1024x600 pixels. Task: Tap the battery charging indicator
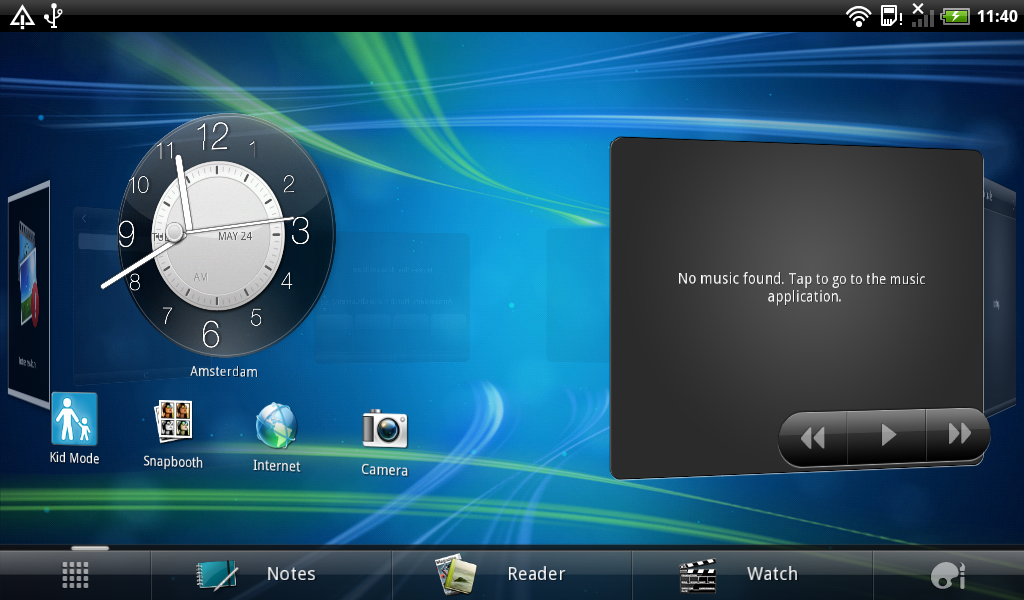[955, 16]
